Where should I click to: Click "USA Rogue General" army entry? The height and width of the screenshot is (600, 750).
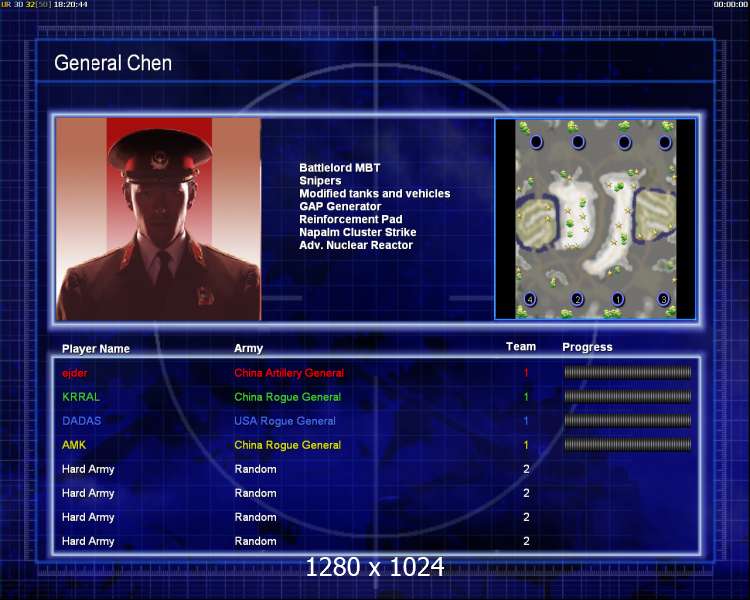click(x=285, y=421)
